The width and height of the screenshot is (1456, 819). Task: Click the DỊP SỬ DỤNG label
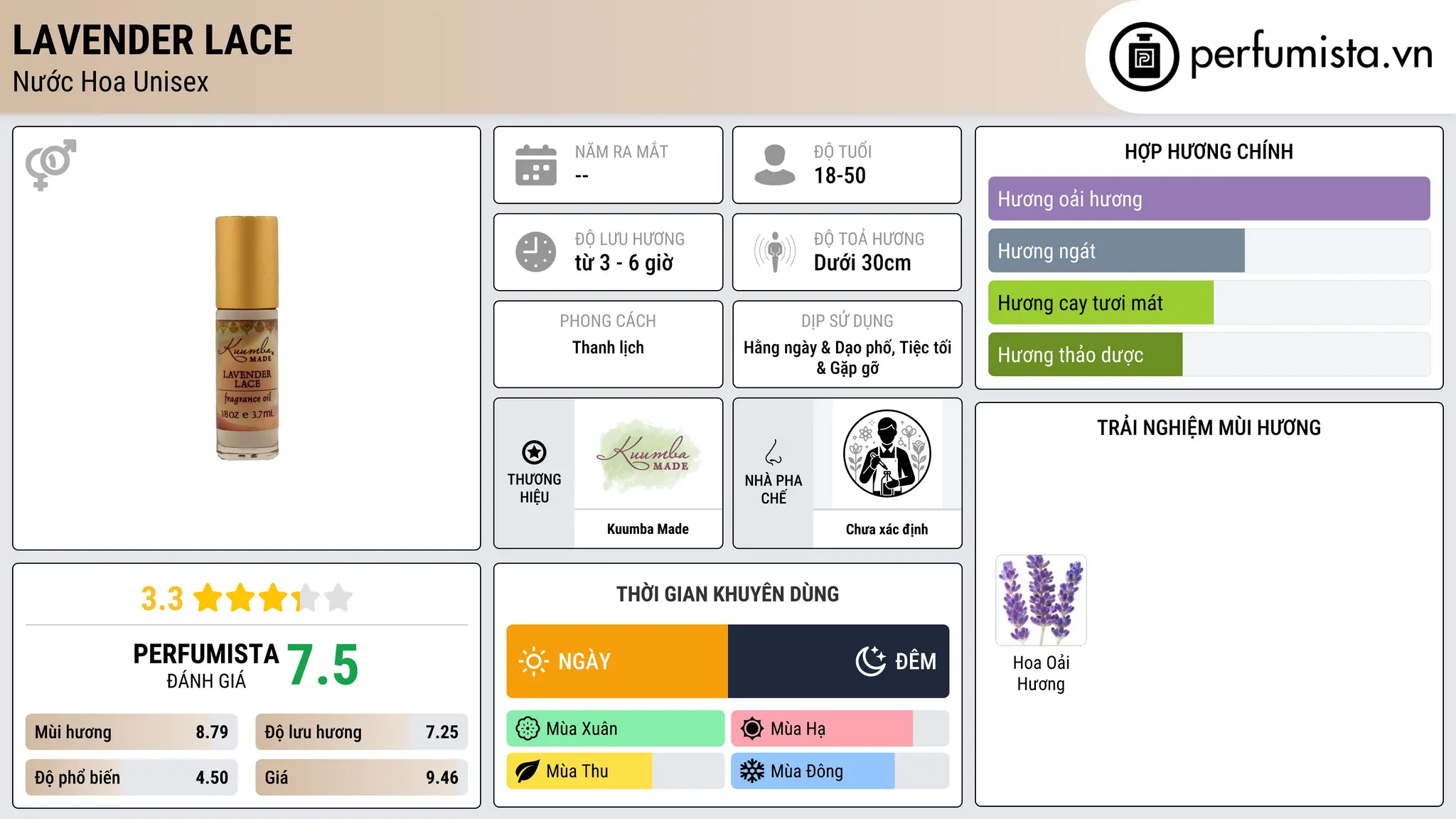pyautogui.click(x=847, y=321)
